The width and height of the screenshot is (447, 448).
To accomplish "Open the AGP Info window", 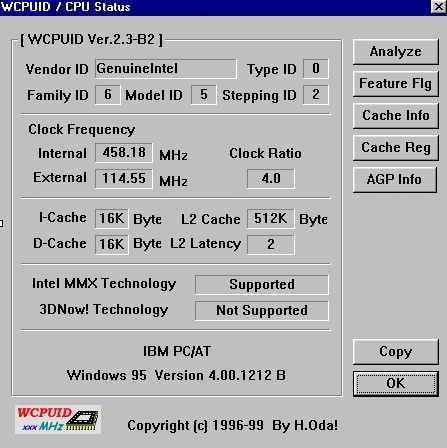I will [394, 180].
